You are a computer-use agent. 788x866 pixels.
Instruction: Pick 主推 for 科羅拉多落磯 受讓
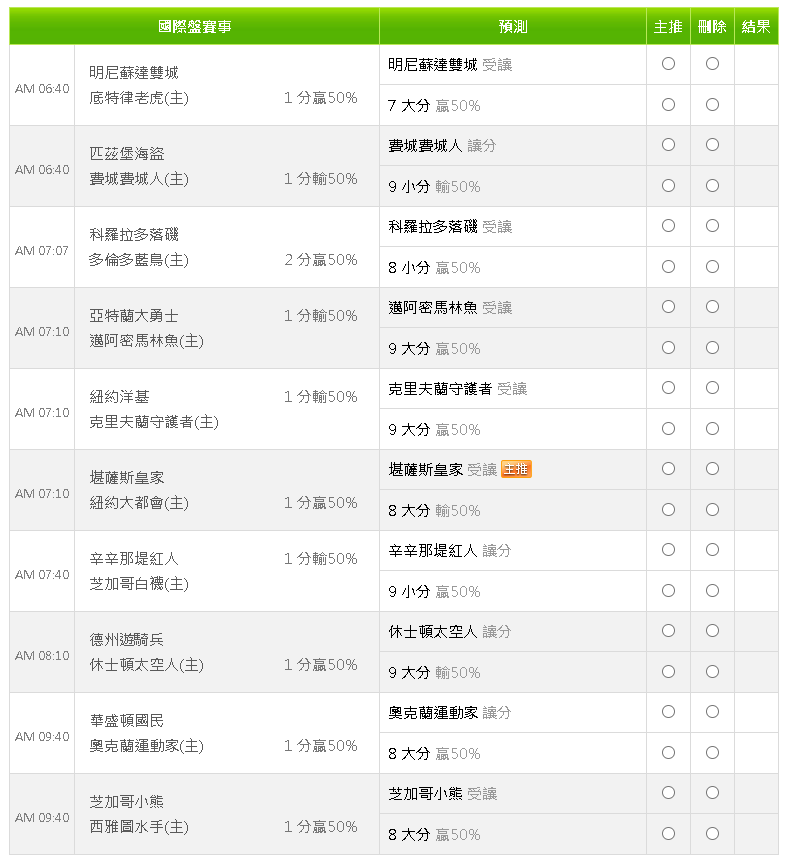tap(668, 226)
